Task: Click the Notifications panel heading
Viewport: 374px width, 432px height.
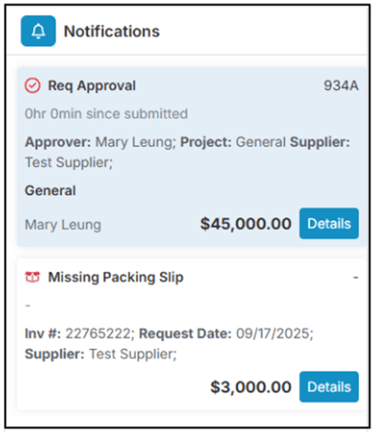Action: [112, 31]
